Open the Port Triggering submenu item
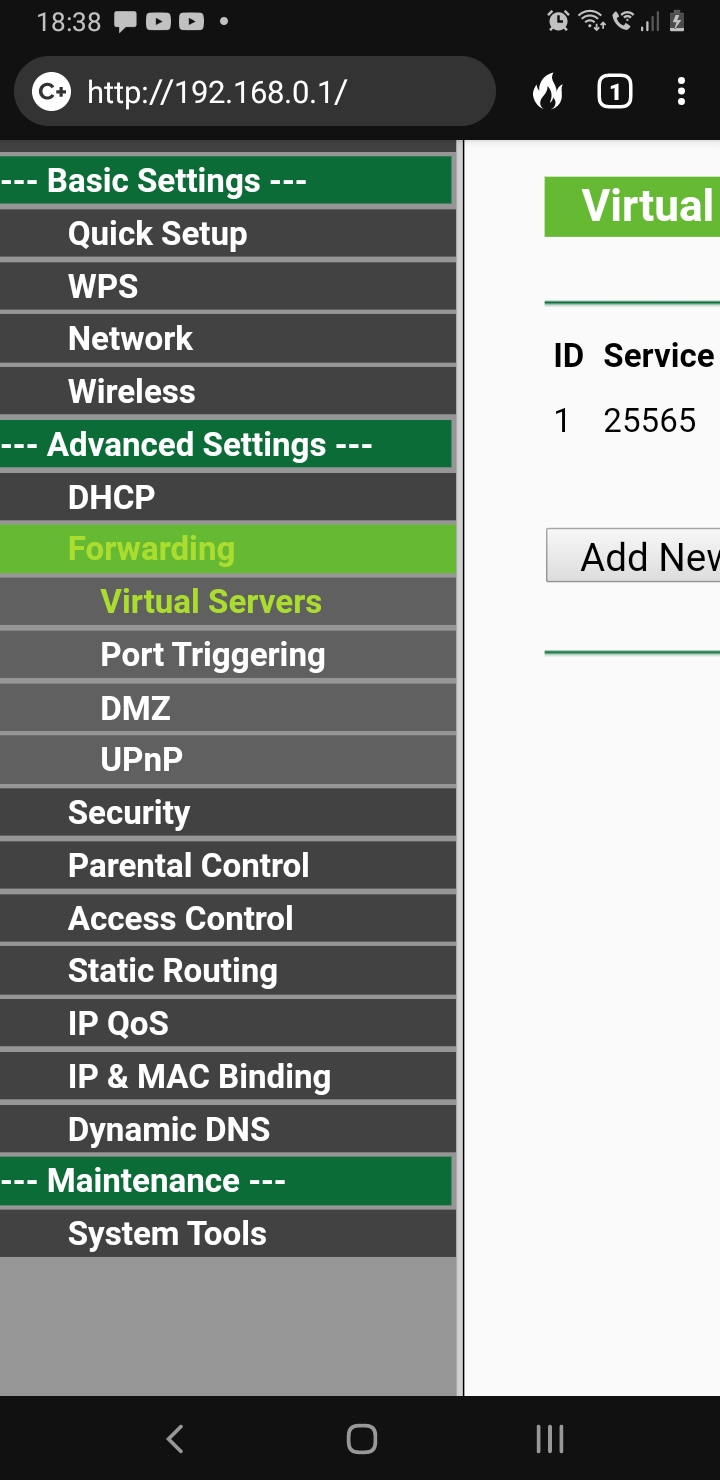Image resolution: width=720 pixels, height=1480 pixels. click(212, 655)
